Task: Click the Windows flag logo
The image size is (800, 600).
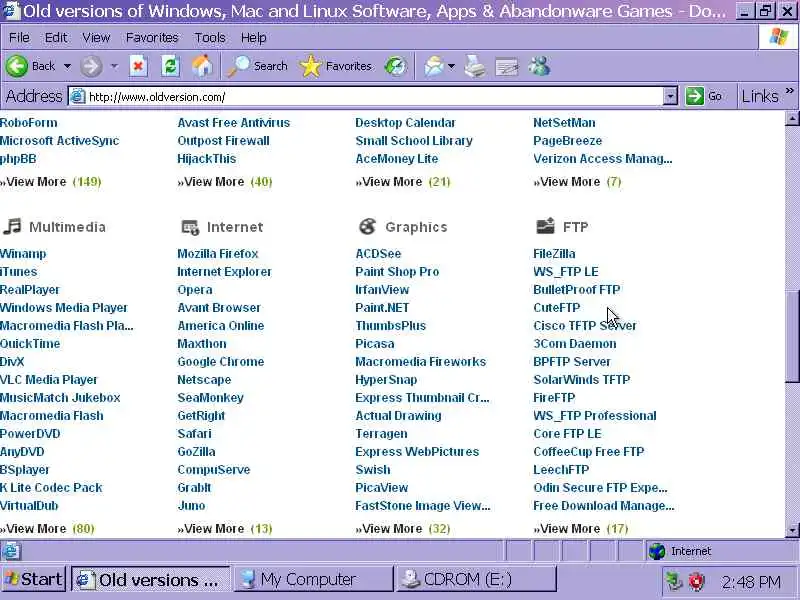Action: click(778, 37)
